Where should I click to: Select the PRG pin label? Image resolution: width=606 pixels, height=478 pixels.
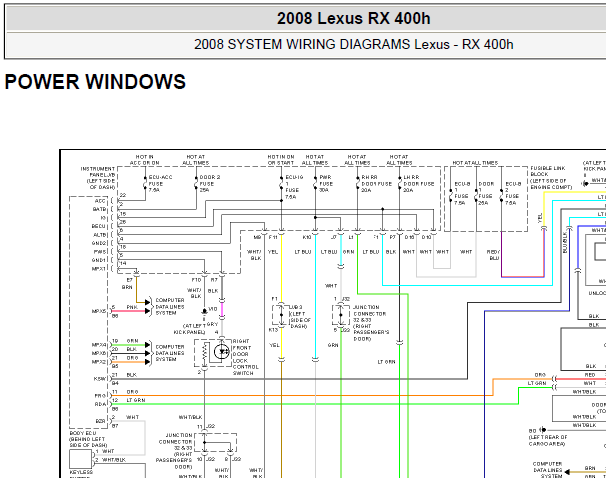click(100, 396)
